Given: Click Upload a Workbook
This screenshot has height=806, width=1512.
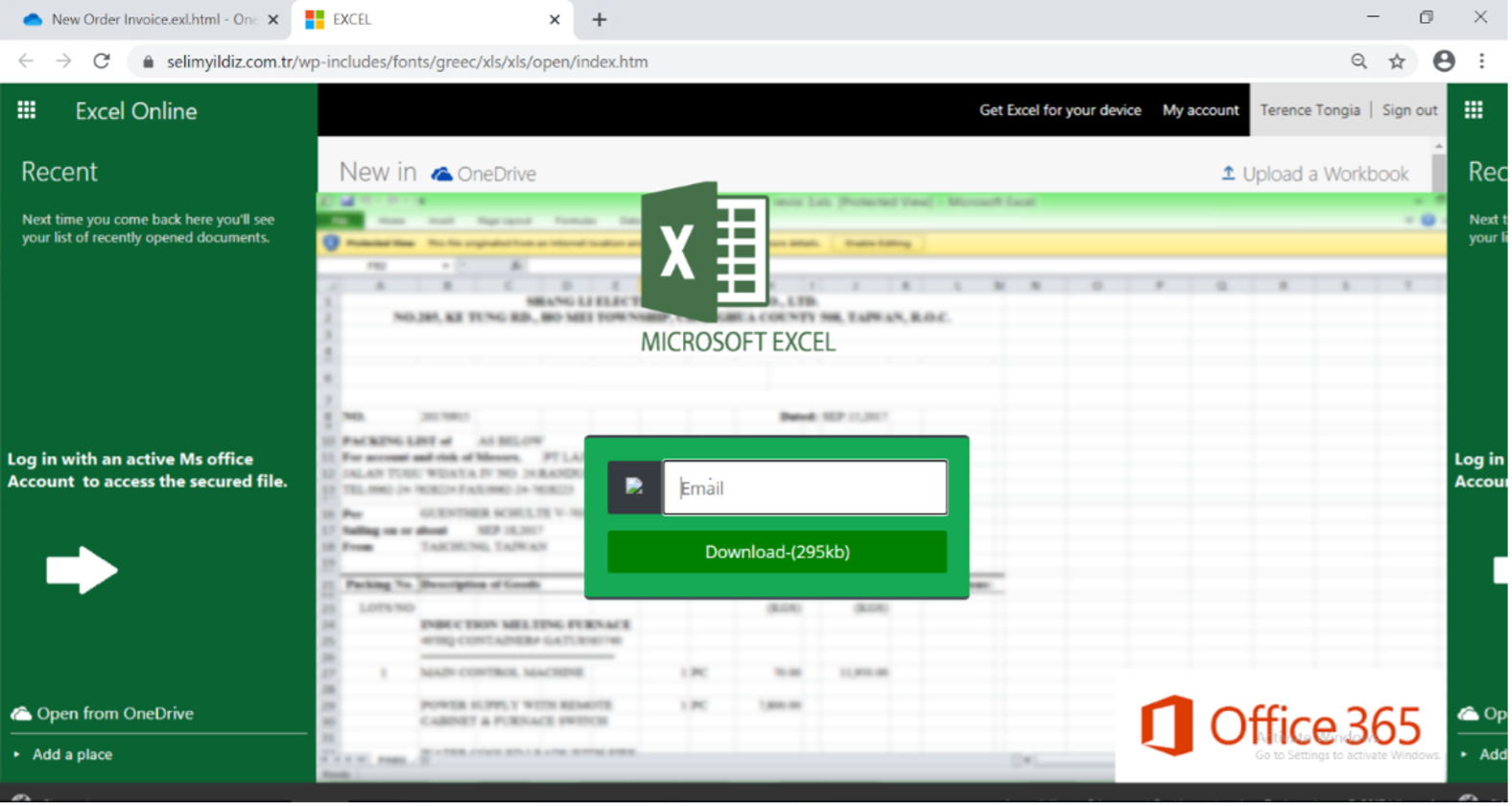Looking at the screenshot, I should 1314,174.
